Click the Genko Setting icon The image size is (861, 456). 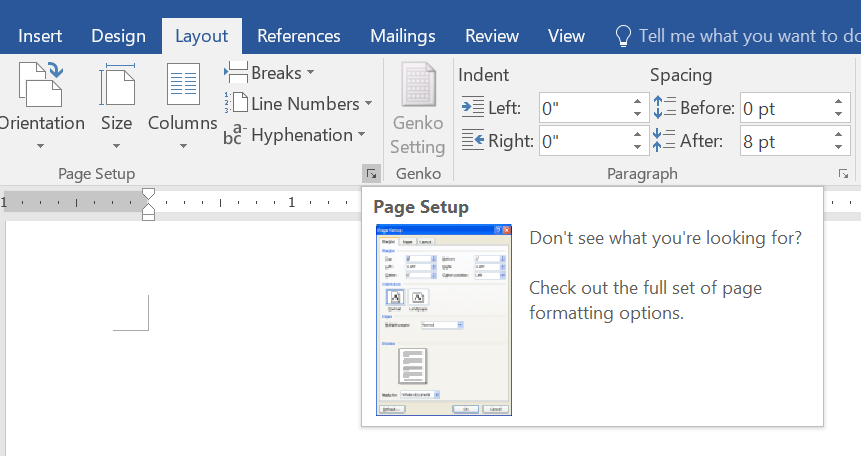coord(417,87)
